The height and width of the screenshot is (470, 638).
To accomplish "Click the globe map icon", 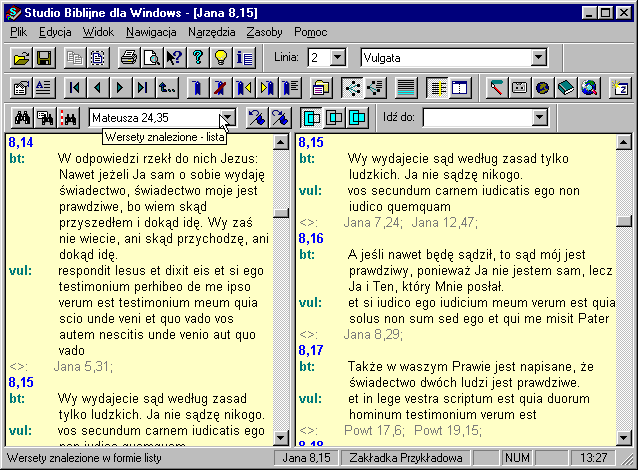I will pyautogui.click(x=542, y=87).
